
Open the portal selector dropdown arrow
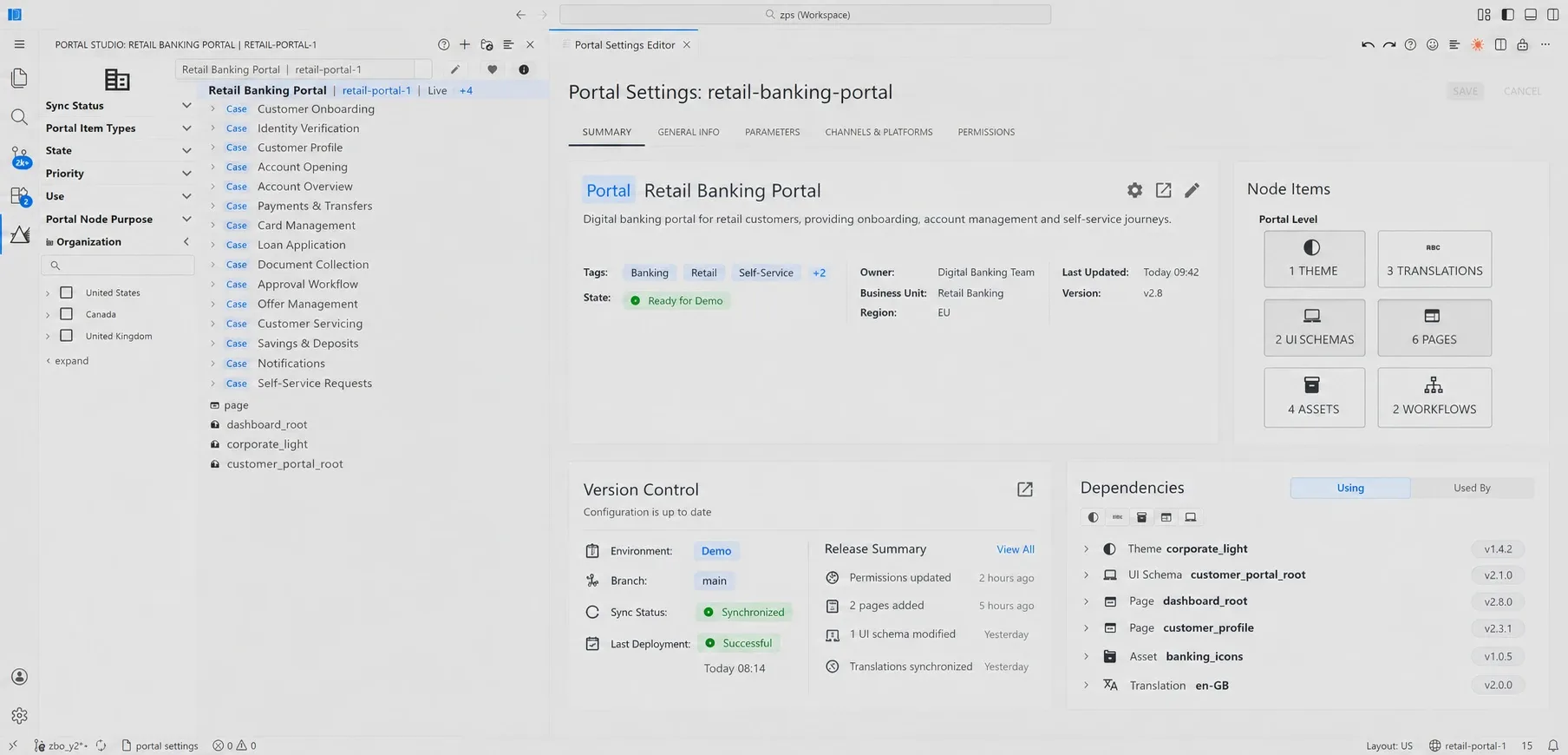pyautogui.click(x=423, y=69)
